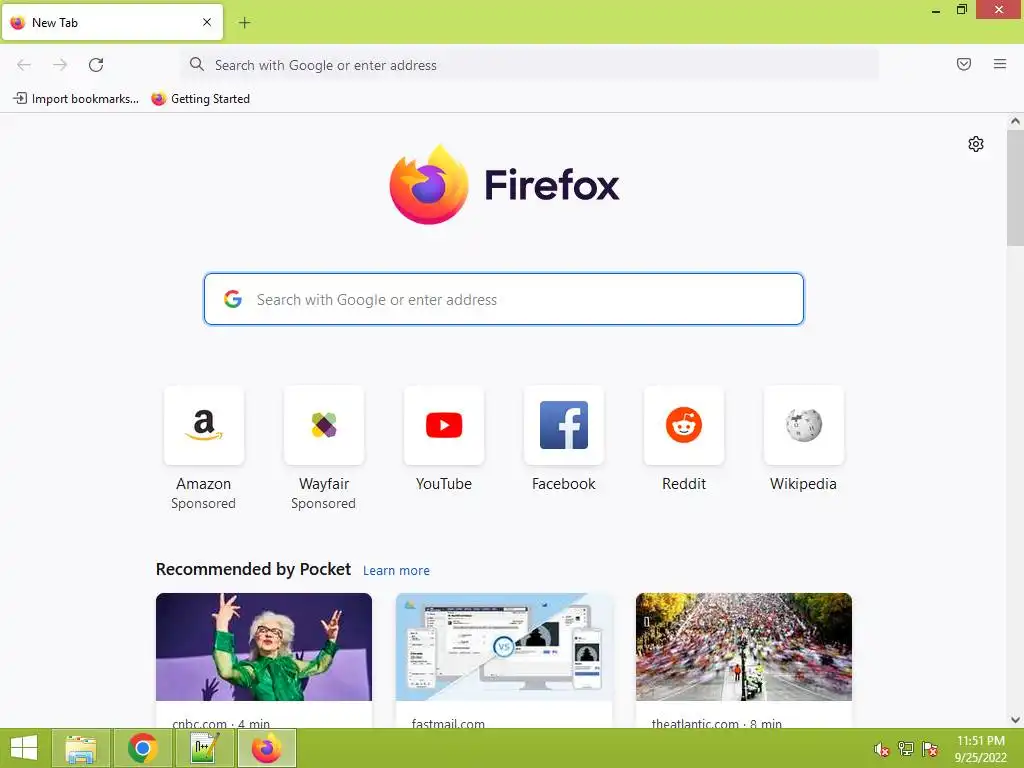Click the Google logo in search box
The image size is (1024, 768).
(233, 299)
